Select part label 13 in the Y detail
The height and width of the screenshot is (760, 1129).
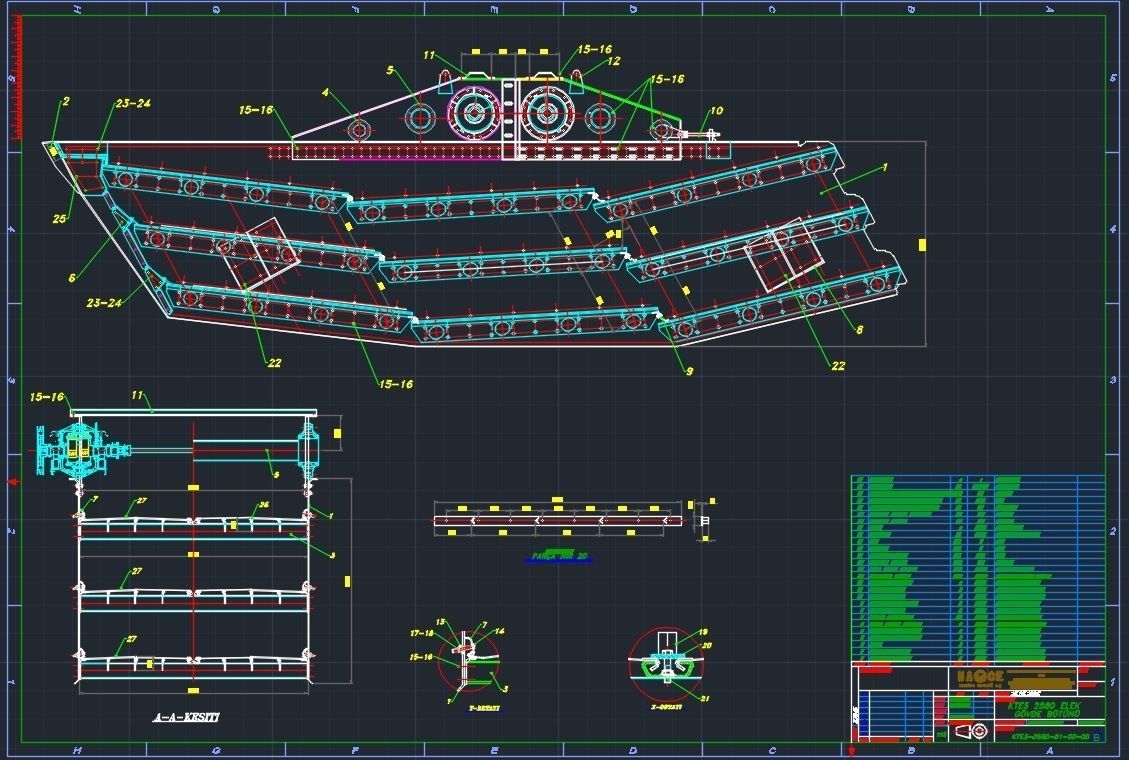point(441,622)
